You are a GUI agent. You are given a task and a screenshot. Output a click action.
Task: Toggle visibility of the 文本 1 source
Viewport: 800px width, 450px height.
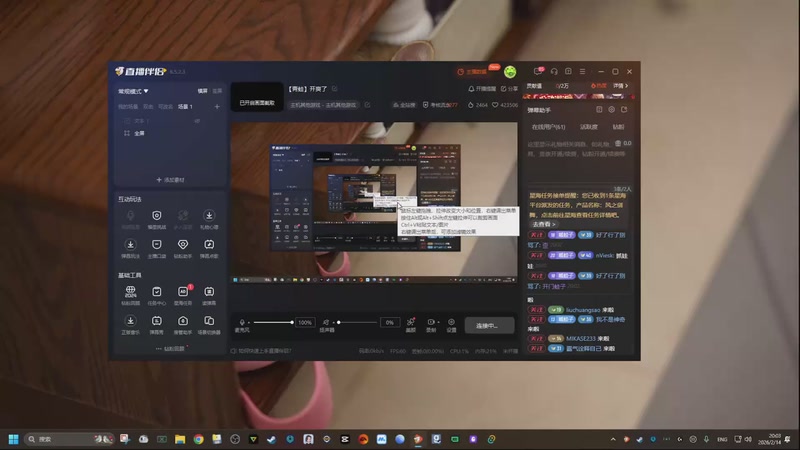point(197,121)
